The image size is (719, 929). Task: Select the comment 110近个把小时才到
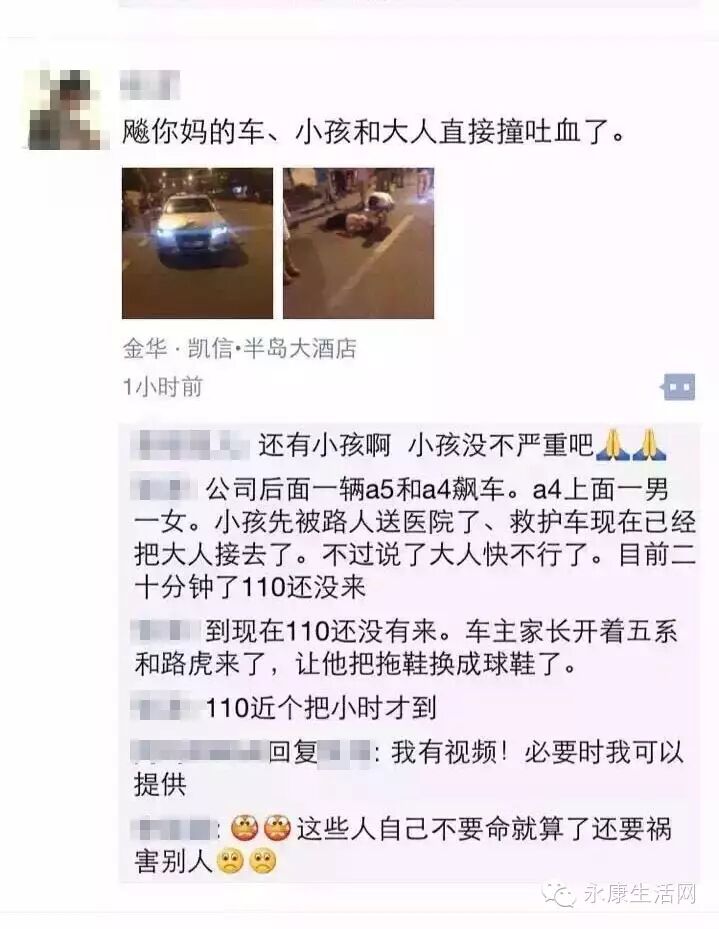pyautogui.click(x=284, y=708)
